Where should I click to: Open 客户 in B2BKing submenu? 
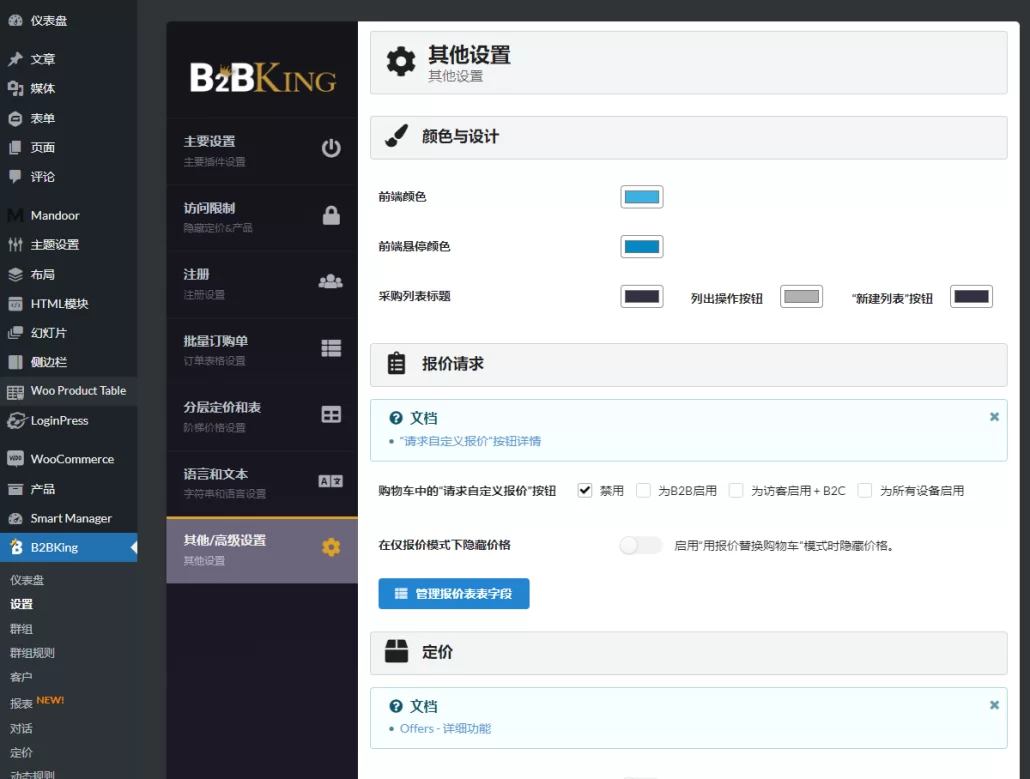[22, 677]
